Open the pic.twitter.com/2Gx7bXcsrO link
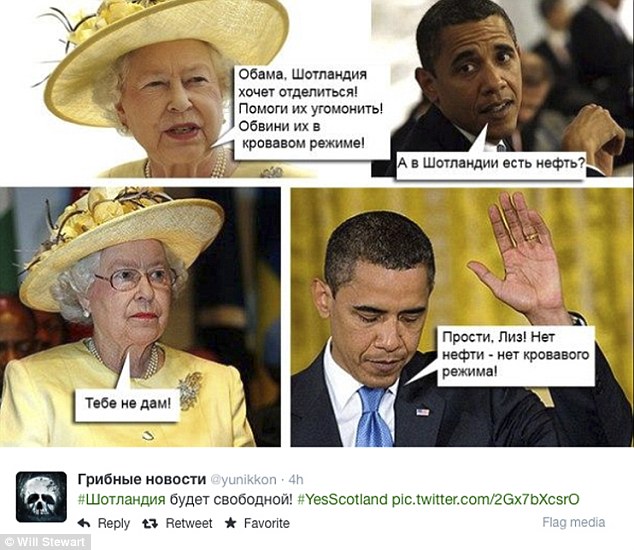Viewport: 634px width, 550px height. (485, 499)
